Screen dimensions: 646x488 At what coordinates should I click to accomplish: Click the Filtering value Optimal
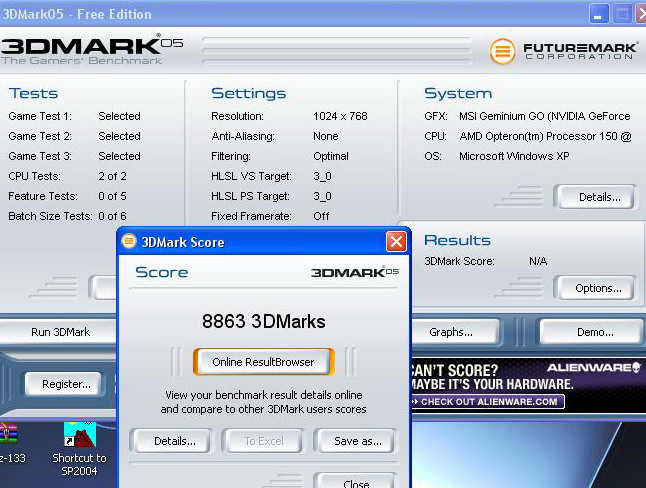coord(331,156)
